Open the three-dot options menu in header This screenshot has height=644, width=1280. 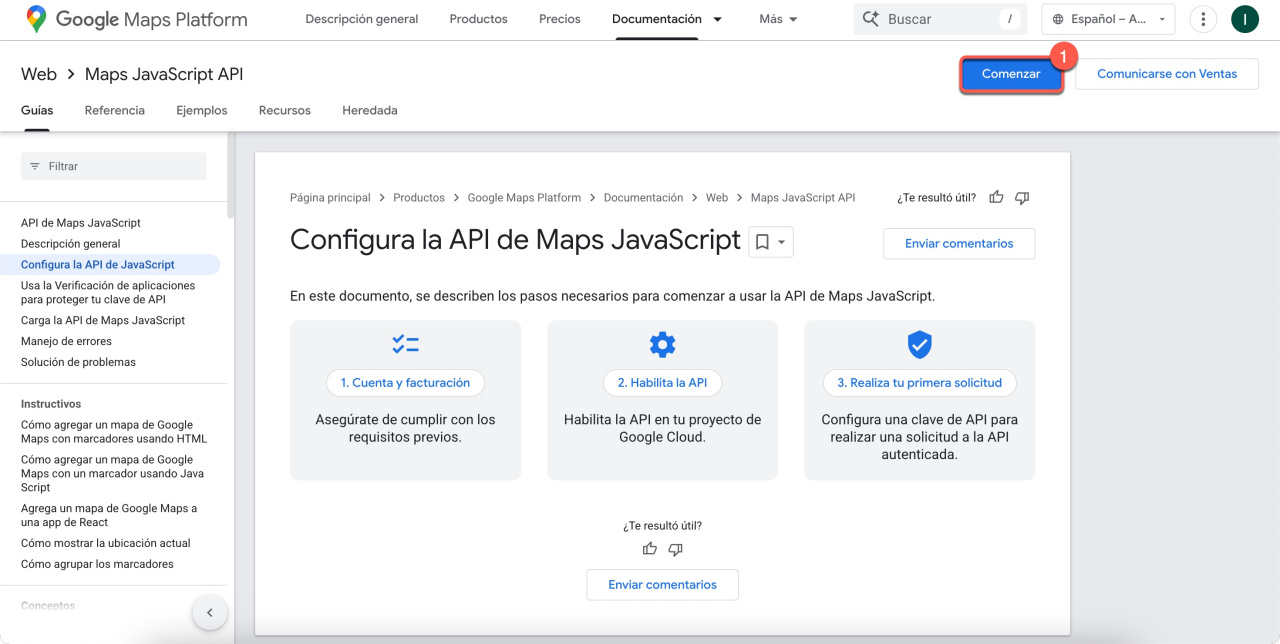(x=1203, y=19)
